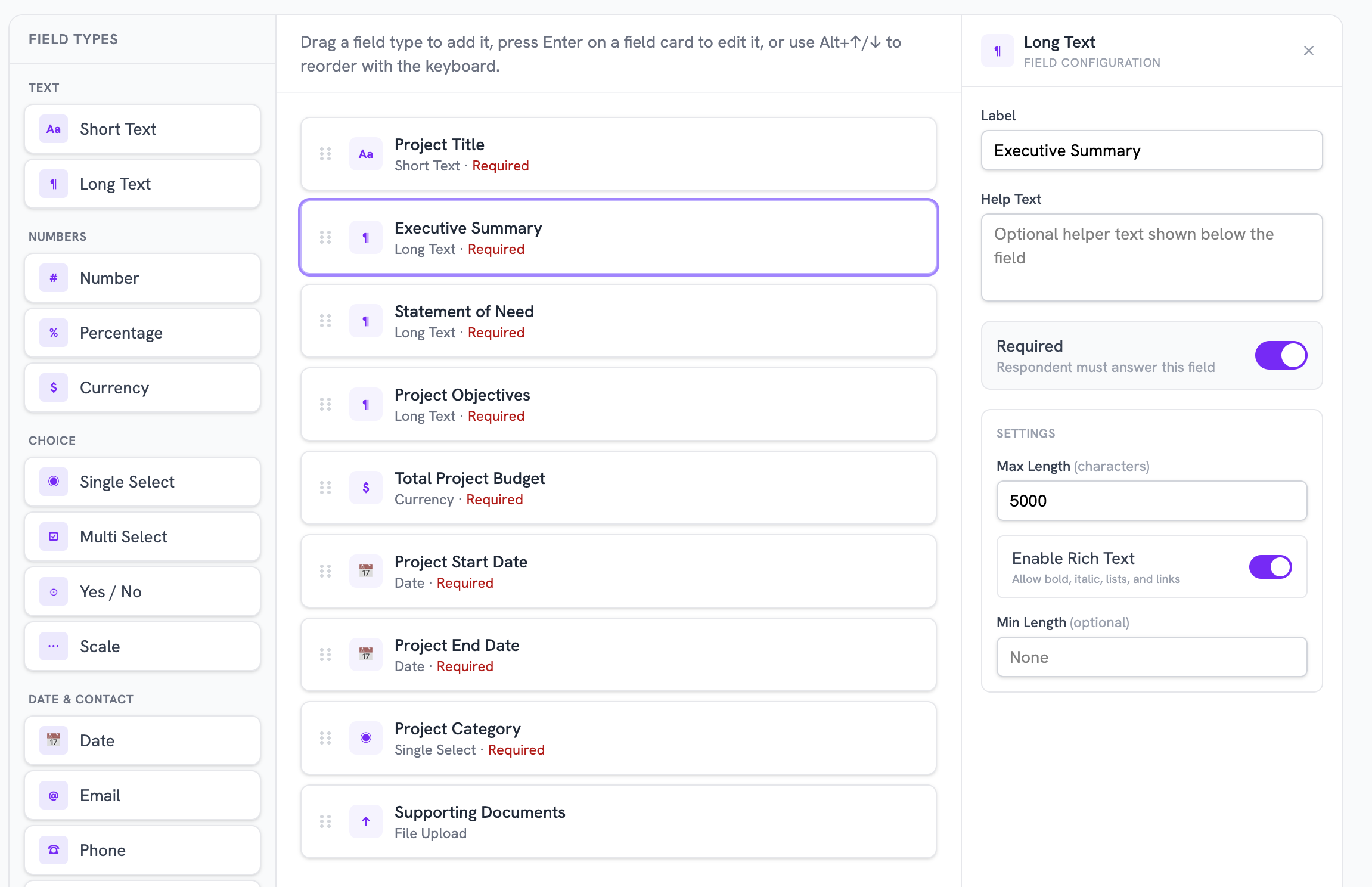Click the 'File Upload' subtitle text
This screenshot has height=887, width=1372.
(x=430, y=834)
